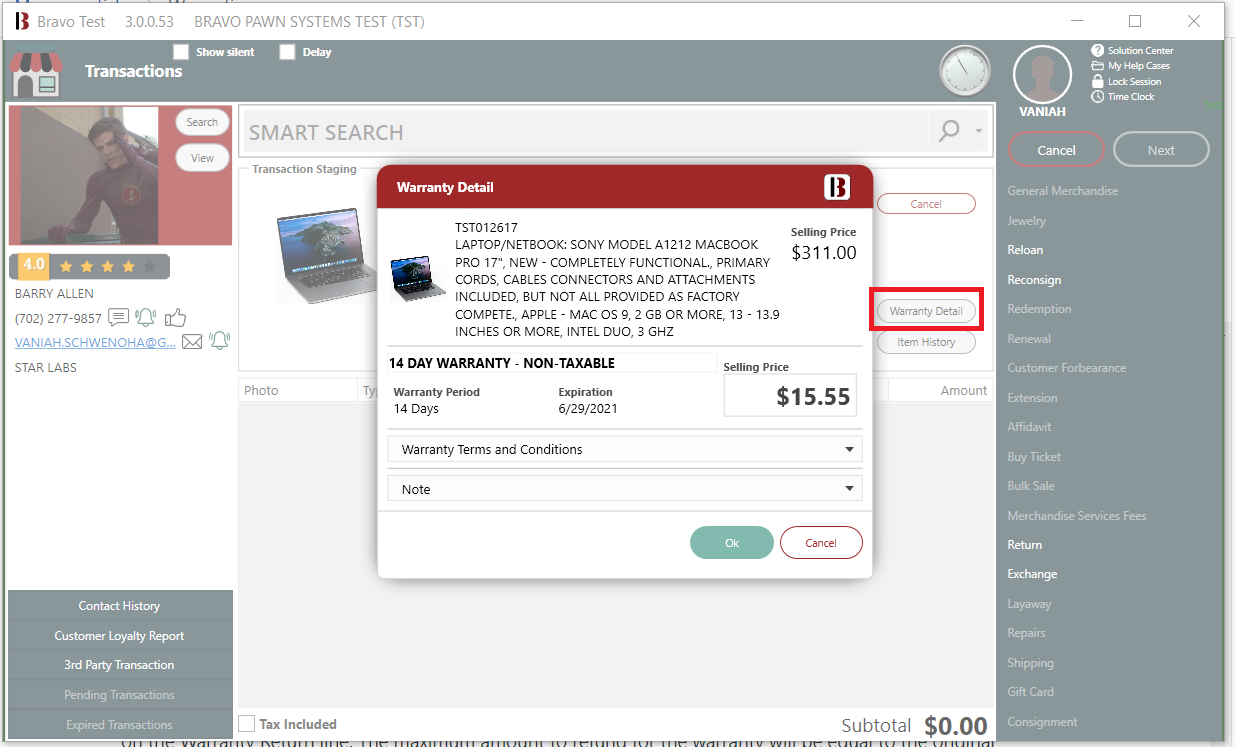The image size is (1235, 747).
Task: Select General Merchandise in right menu
Action: (x=1062, y=191)
